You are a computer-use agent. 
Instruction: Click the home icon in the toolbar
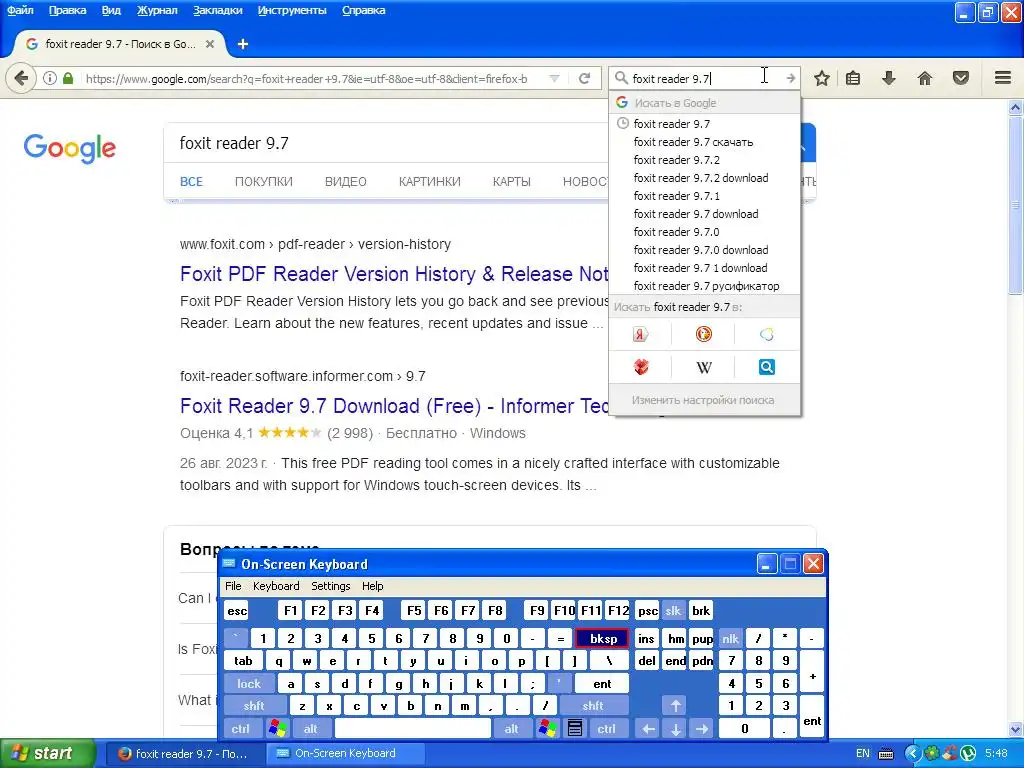(x=925, y=78)
